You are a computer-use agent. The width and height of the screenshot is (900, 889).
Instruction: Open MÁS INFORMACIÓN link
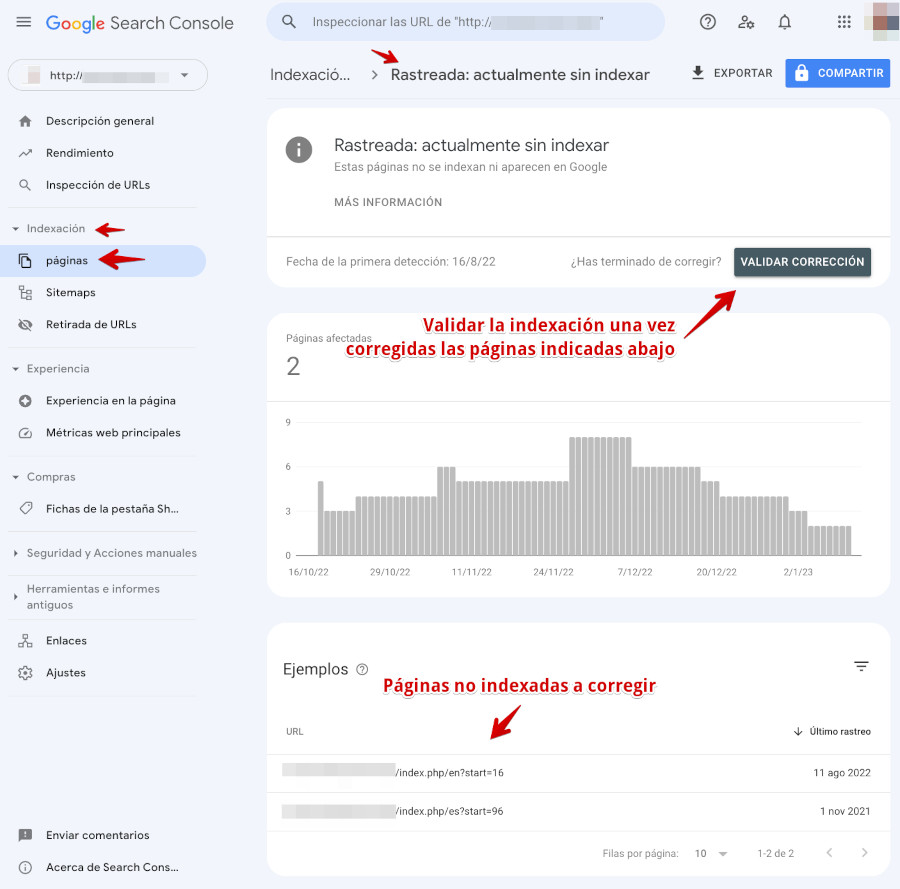coord(388,202)
